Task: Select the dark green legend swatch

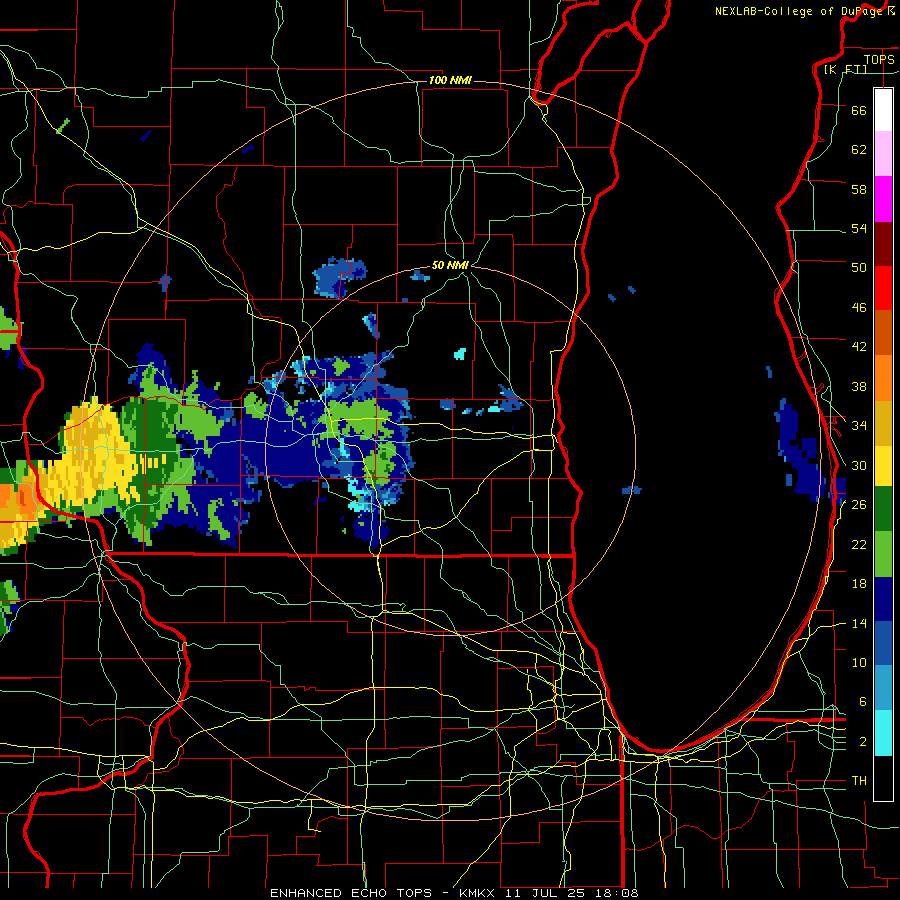Action: pyautogui.click(x=883, y=509)
